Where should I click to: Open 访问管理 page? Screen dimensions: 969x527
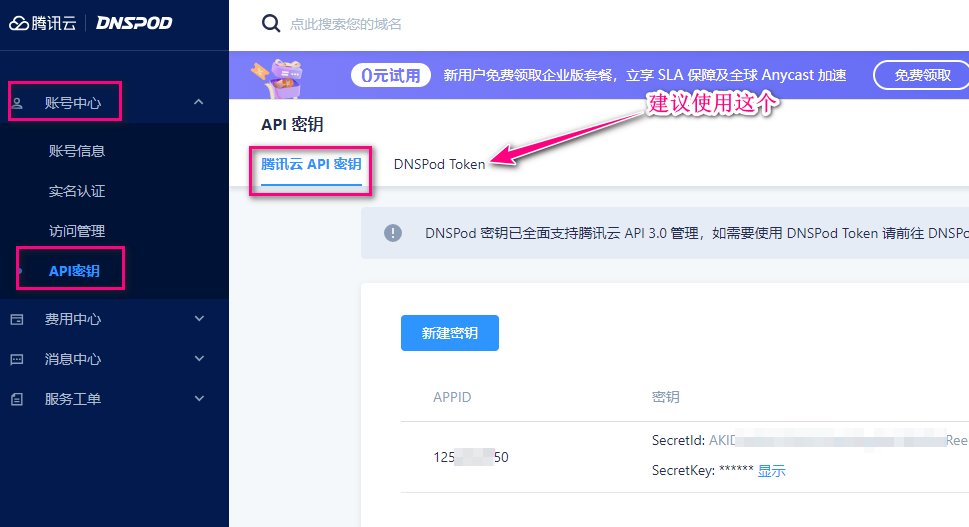point(77,231)
